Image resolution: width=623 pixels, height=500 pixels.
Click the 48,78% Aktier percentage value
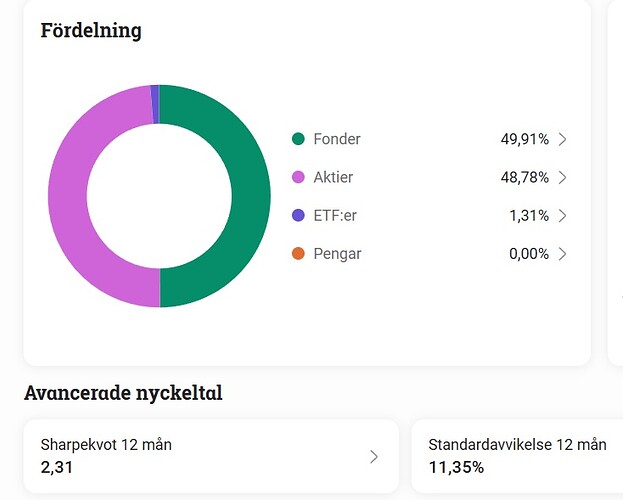point(524,177)
